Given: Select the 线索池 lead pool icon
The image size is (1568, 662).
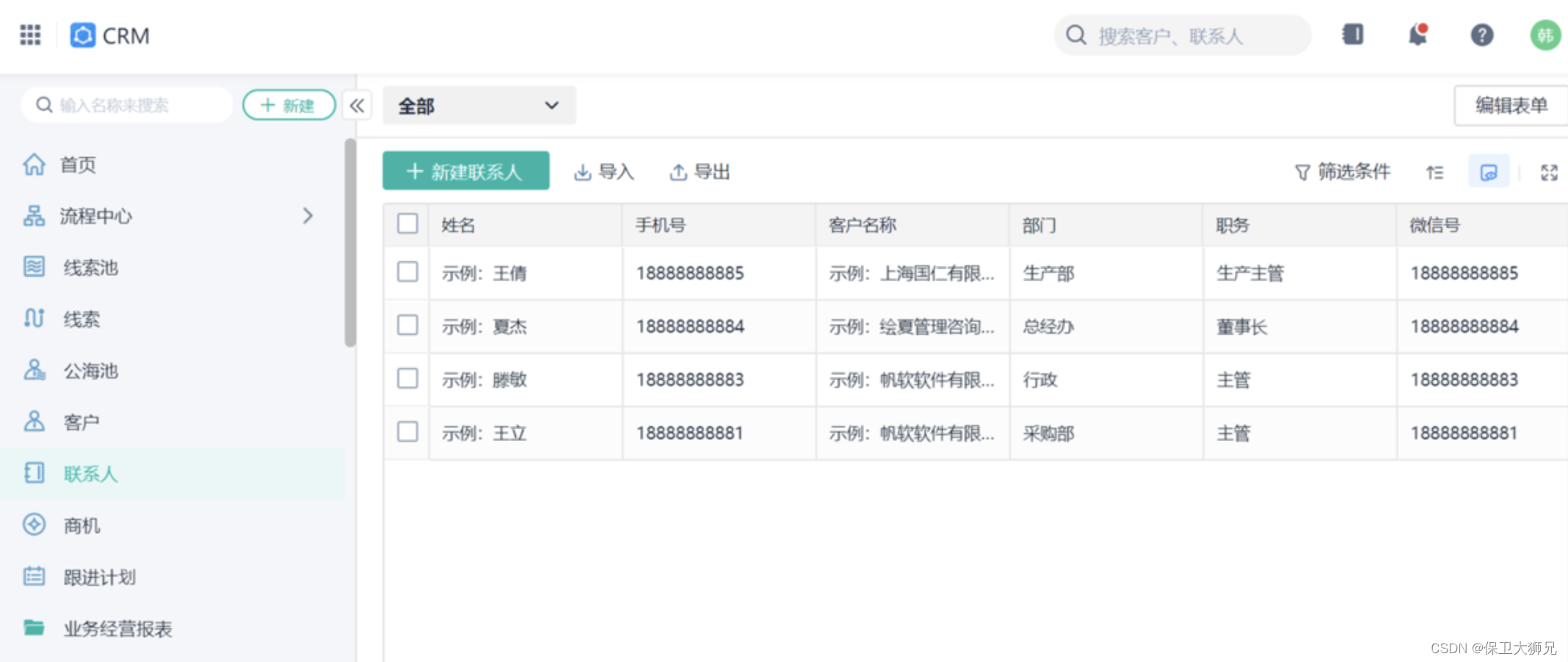Looking at the screenshot, I should (34, 267).
